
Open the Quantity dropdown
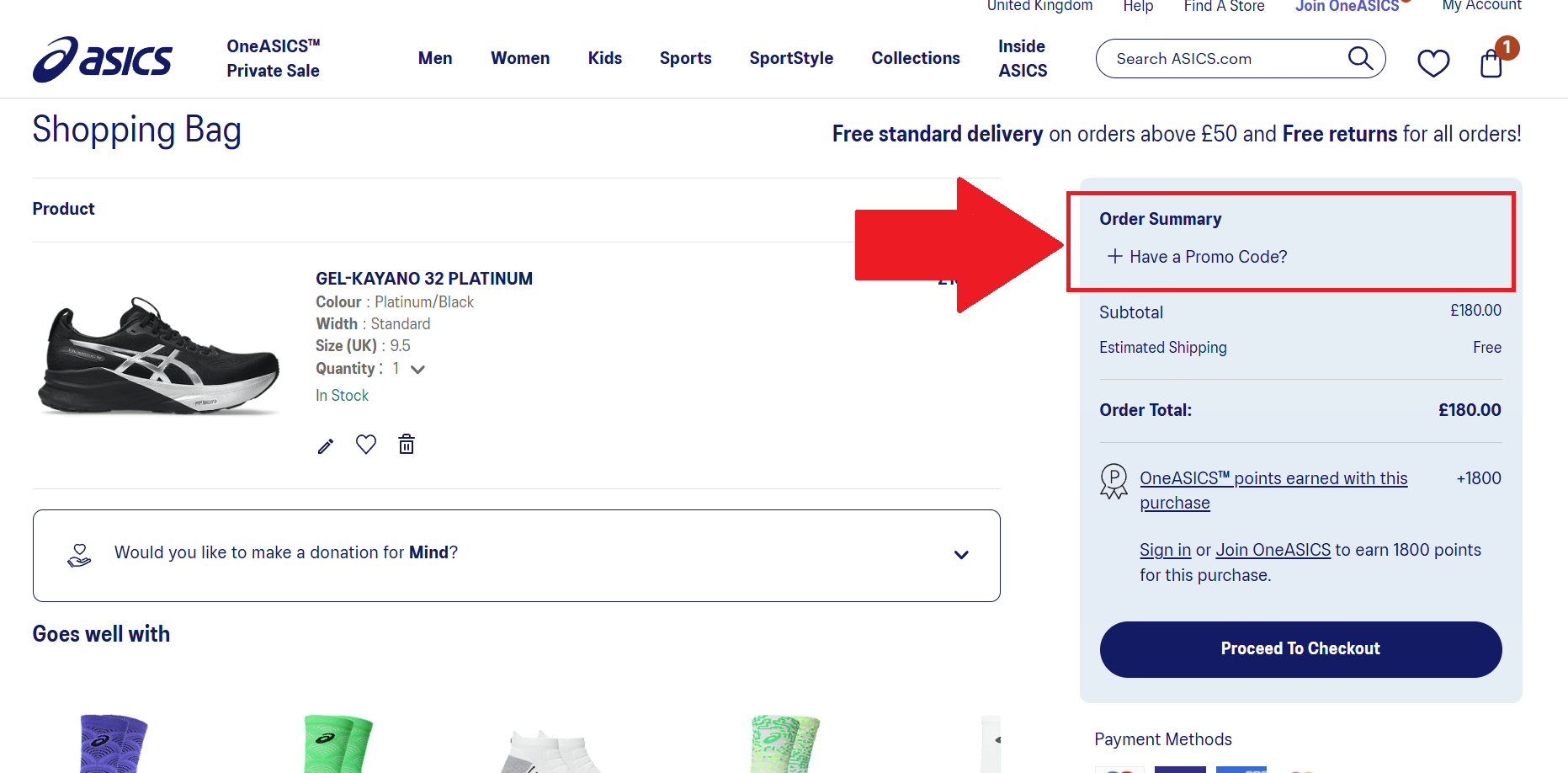(x=417, y=369)
